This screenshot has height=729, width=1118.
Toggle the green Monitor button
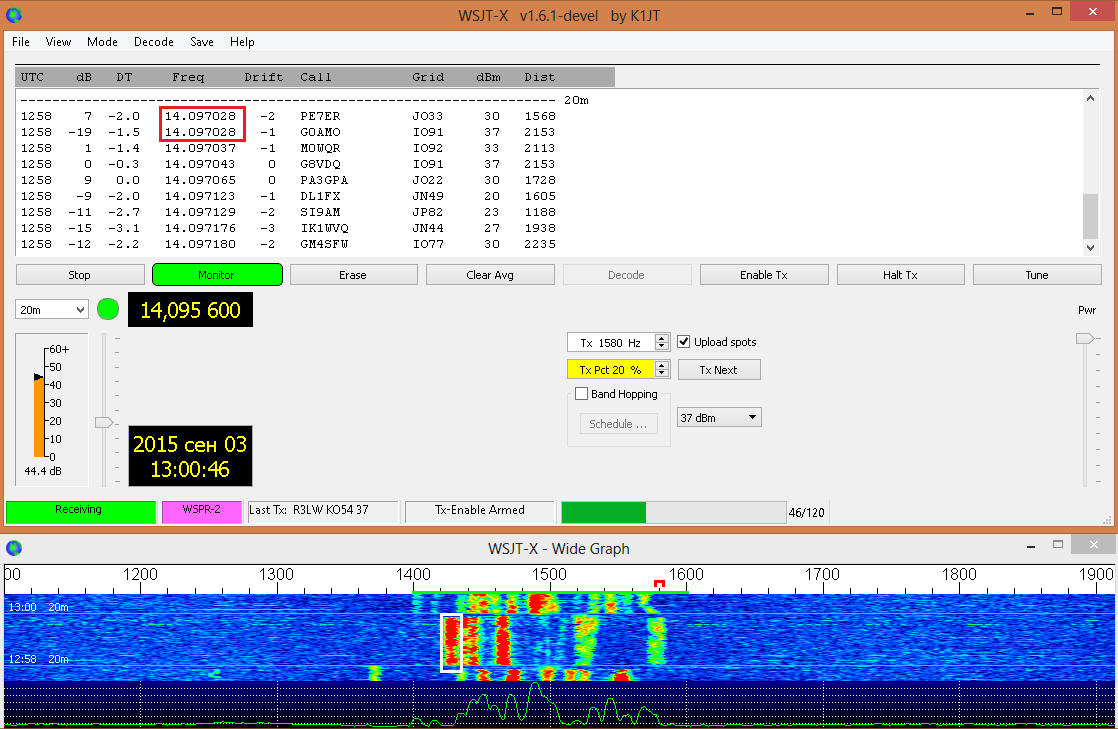(x=217, y=275)
